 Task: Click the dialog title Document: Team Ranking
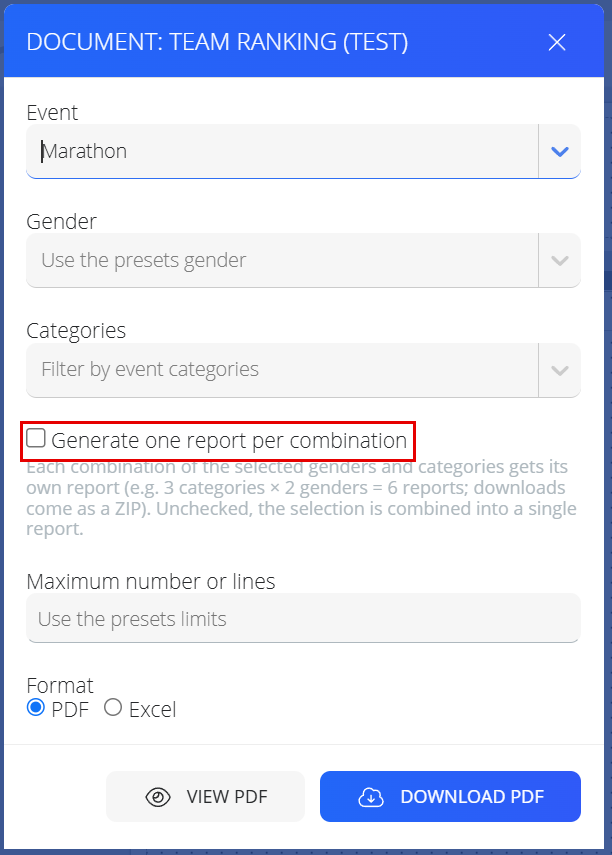(x=217, y=42)
